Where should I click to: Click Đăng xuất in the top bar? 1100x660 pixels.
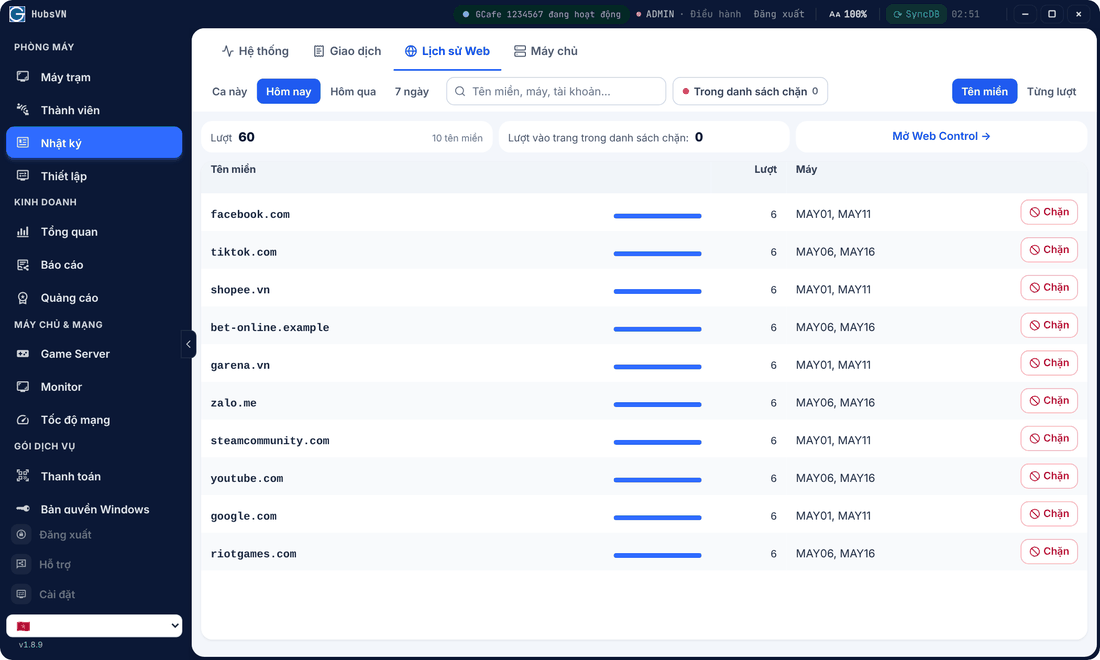[x=779, y=14]
